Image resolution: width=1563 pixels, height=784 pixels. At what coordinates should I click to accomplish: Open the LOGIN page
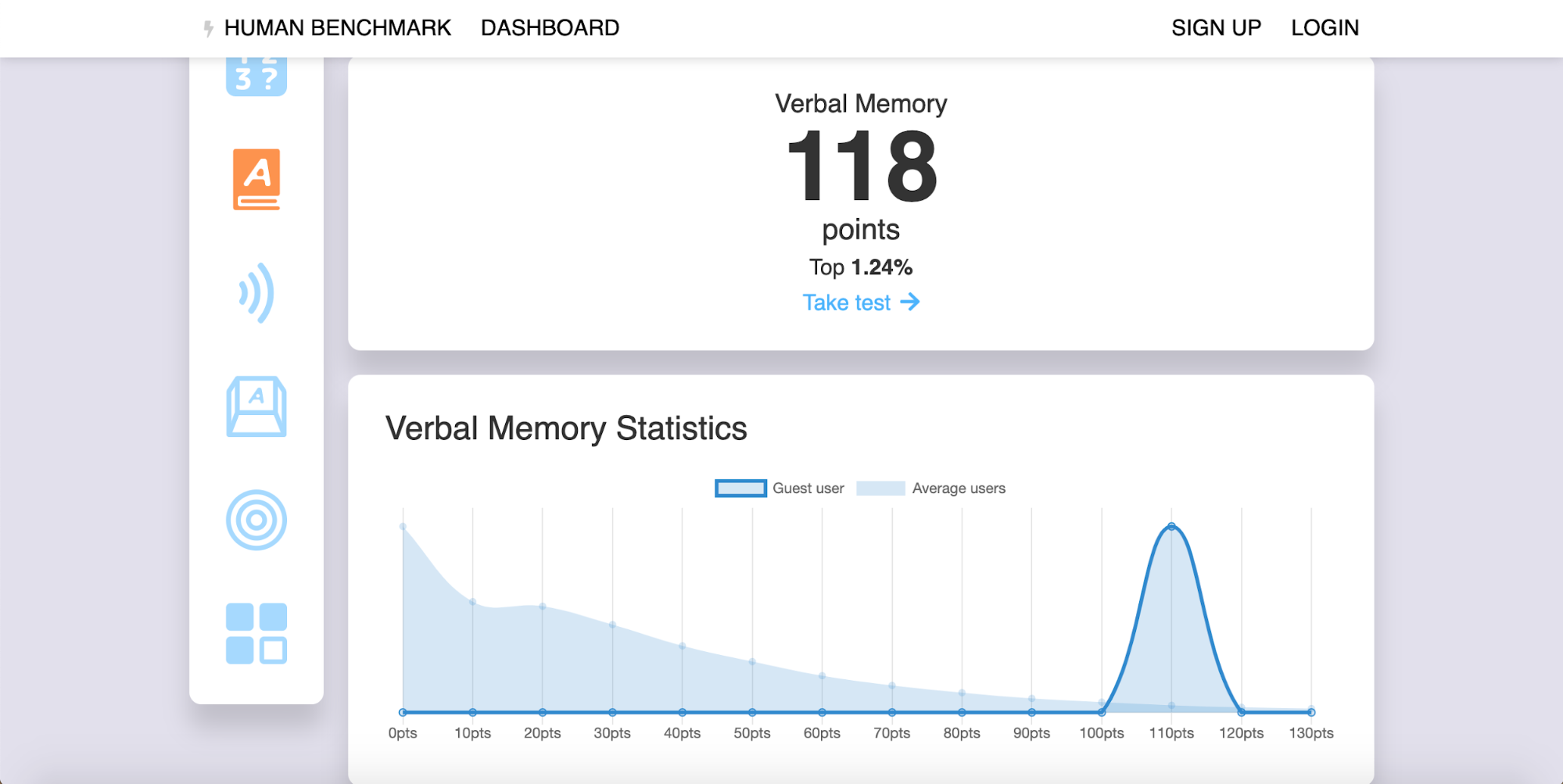click(x=1325, y=28)
